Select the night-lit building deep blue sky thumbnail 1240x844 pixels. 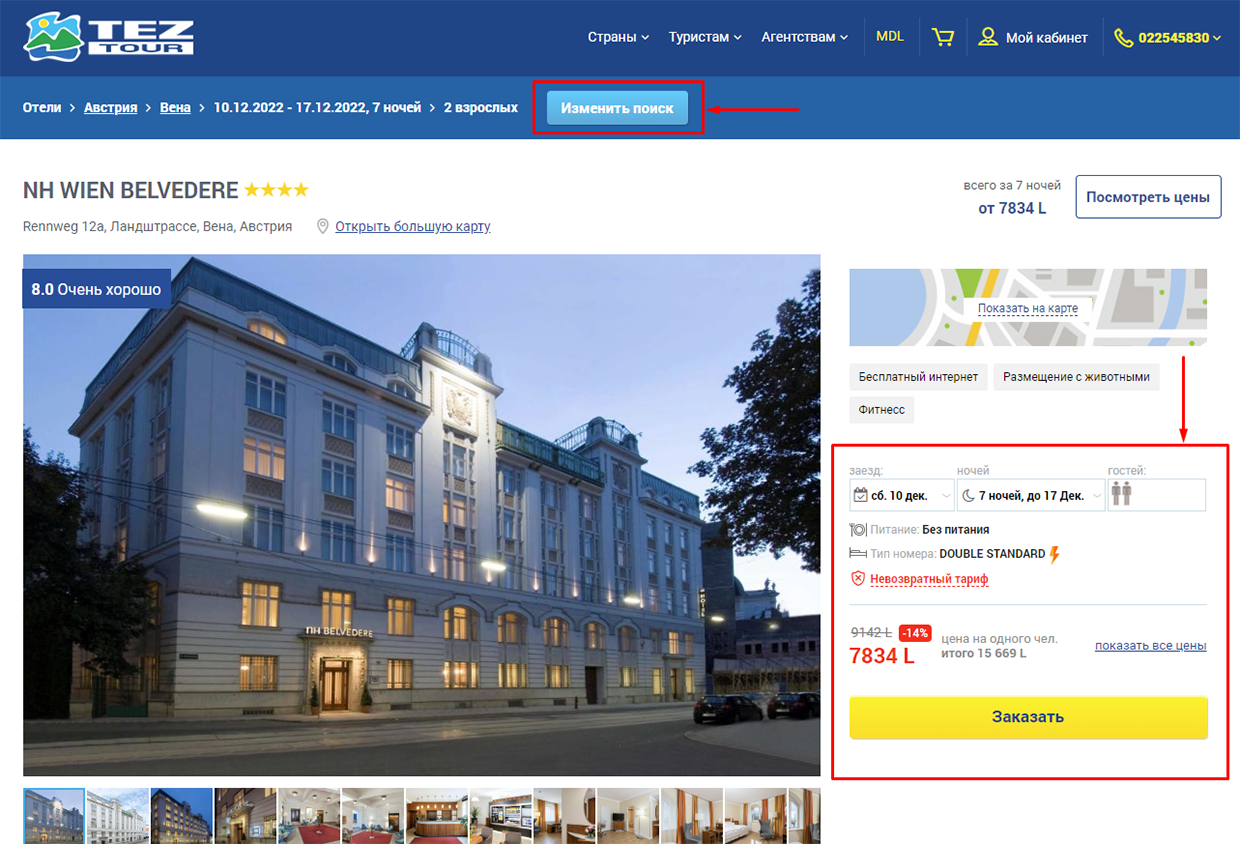pos(182,816)
